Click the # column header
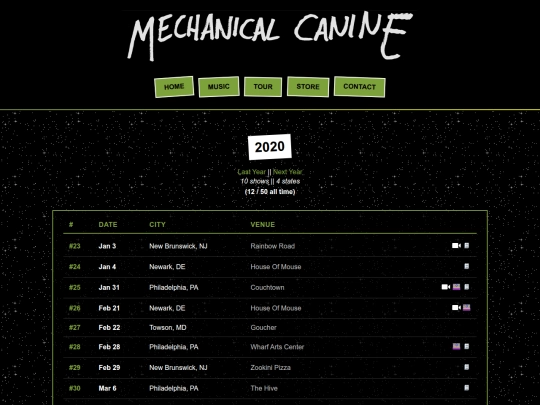This screenshot has width=540, height=405. [71, 225]
